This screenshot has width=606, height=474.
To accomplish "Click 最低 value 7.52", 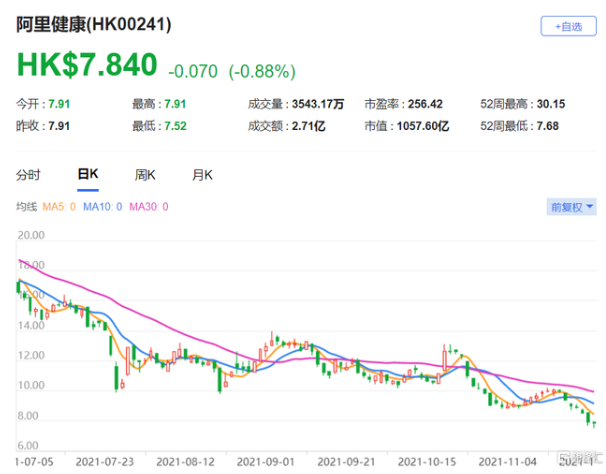I will point(175,126).
